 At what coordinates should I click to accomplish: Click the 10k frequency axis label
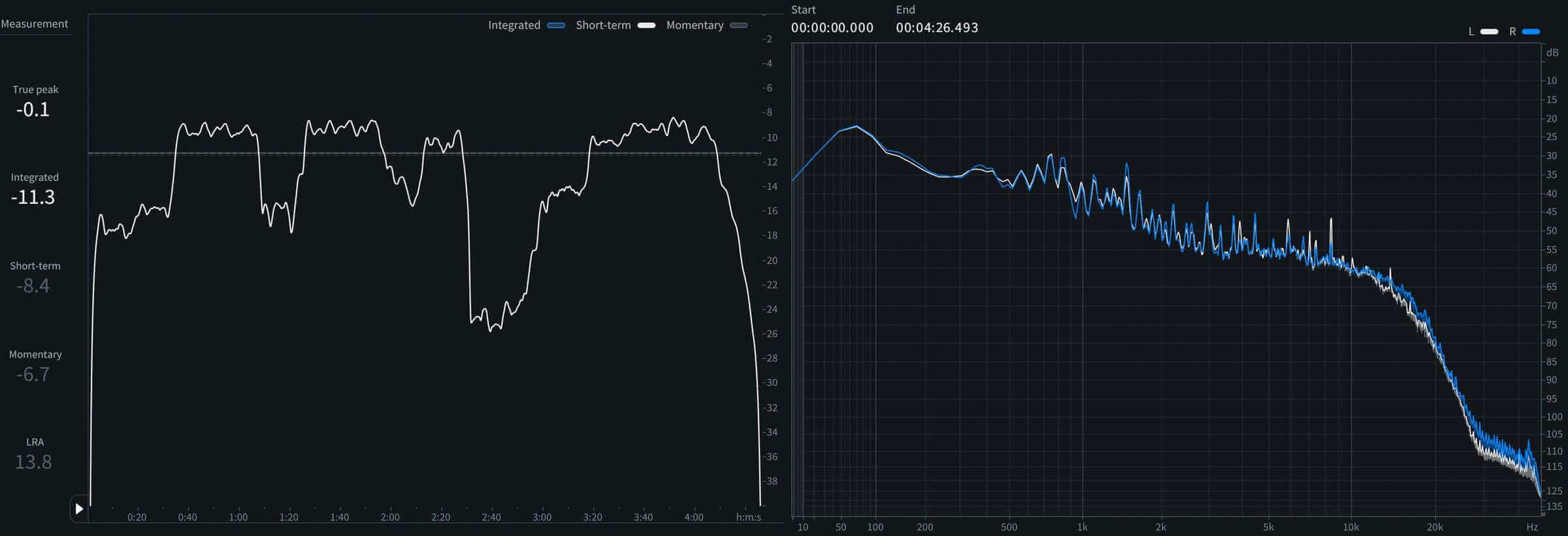[1350, 527]
